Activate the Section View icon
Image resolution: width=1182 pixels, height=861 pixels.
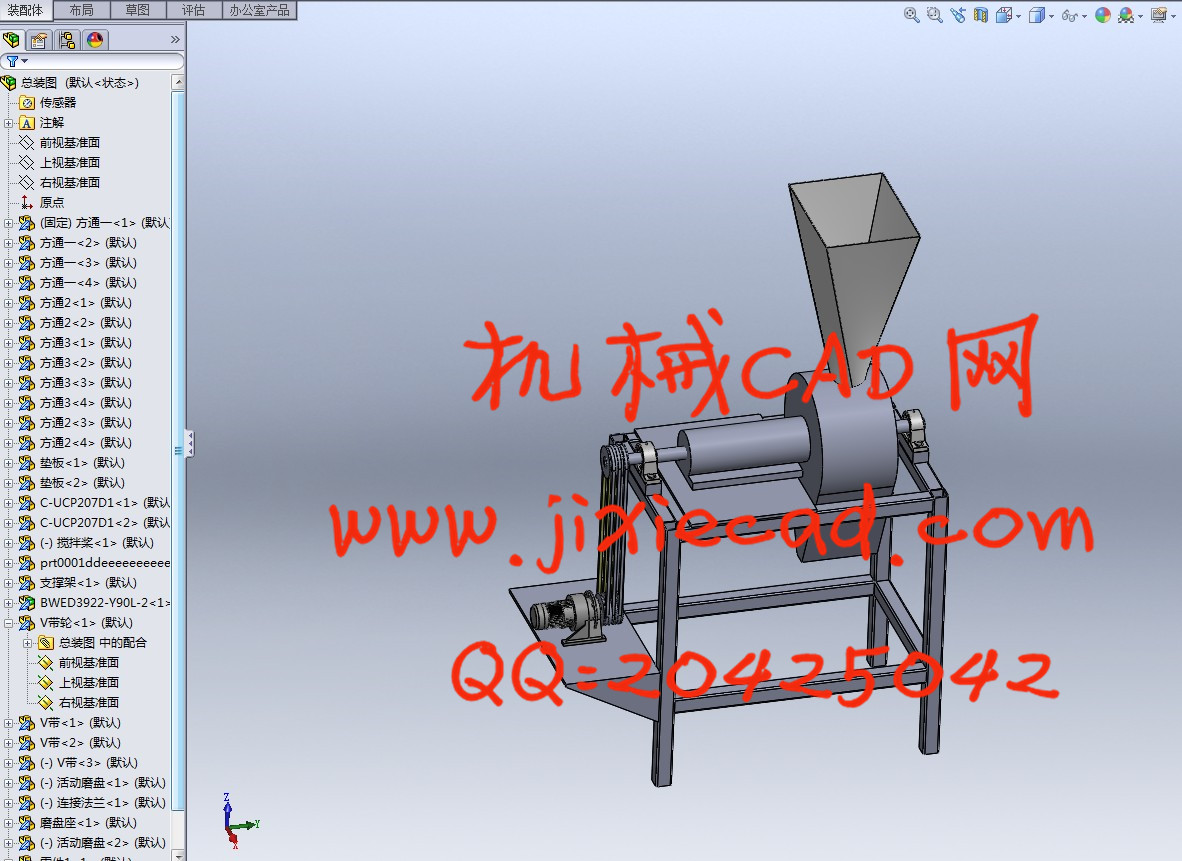(x=980, y=15)
